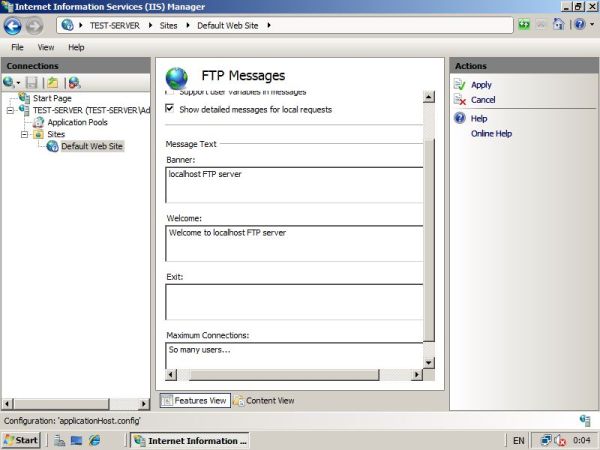Click scroll right arrow in Connections pane

point(143,404)
